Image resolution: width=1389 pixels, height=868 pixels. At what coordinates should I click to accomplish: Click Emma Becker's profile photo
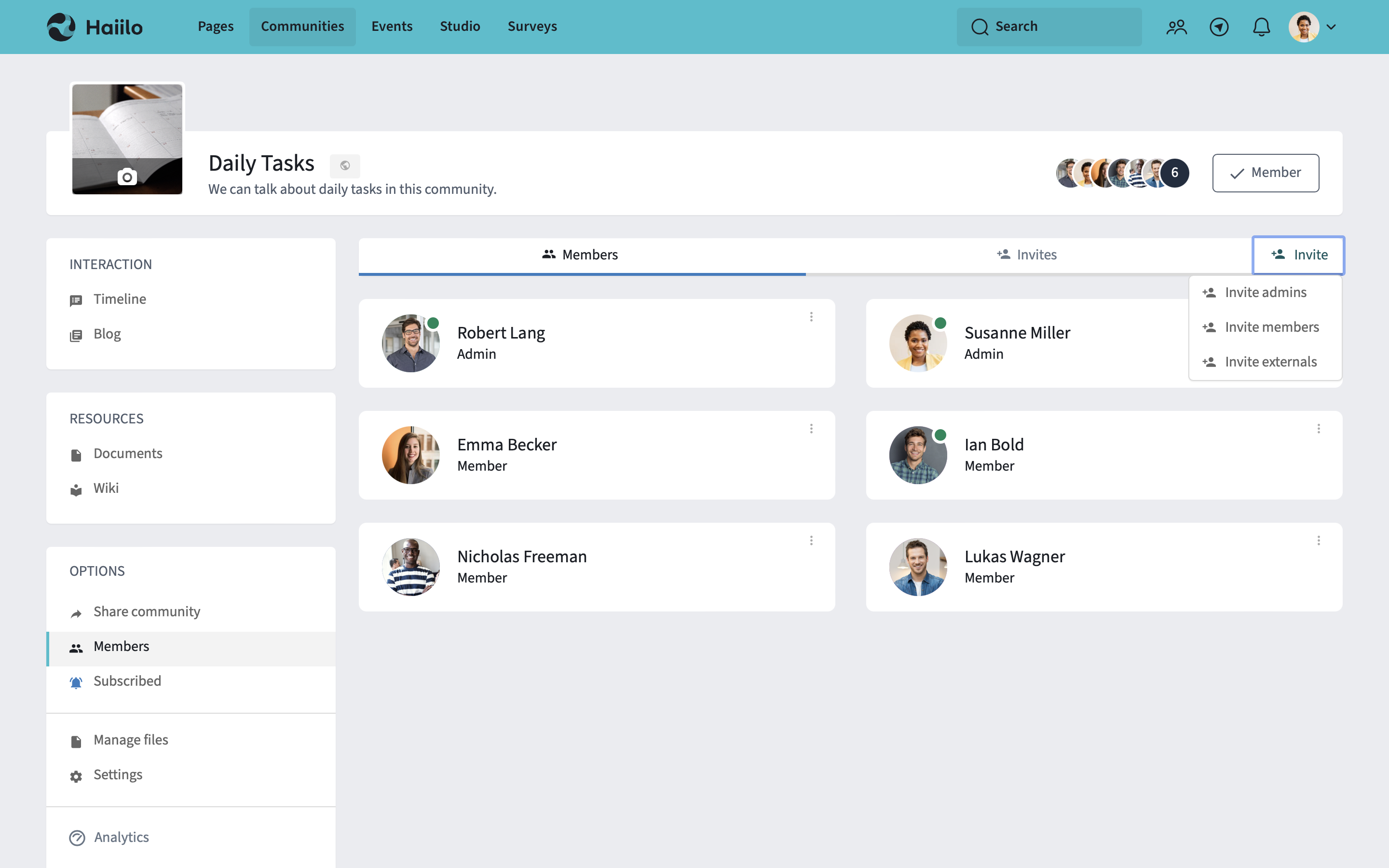point(411,455)
